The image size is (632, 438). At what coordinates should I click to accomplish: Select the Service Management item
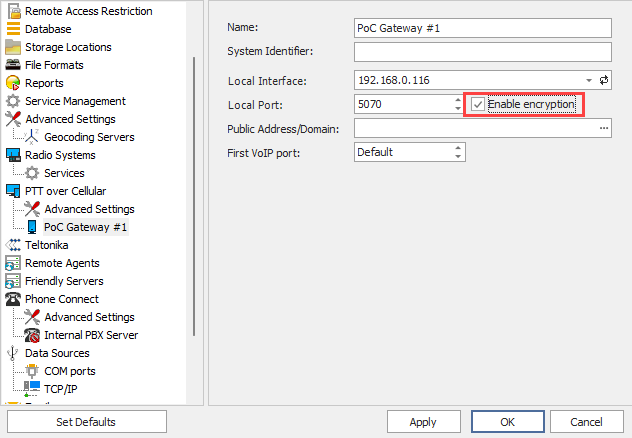pos(75,101)
